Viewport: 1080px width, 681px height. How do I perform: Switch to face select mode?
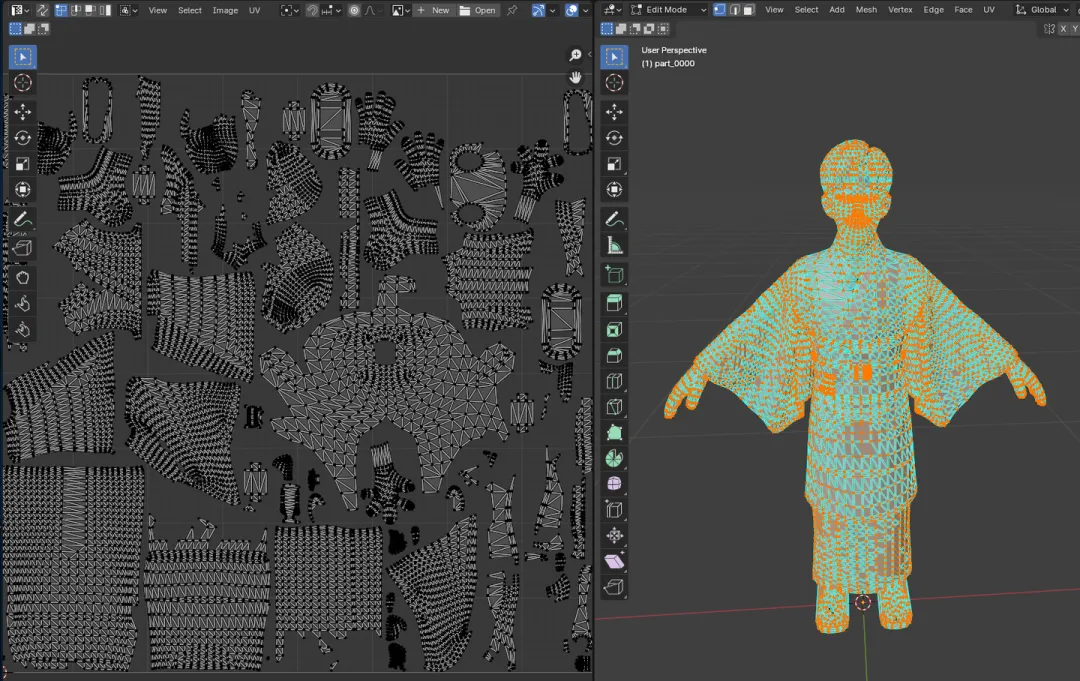point(749,10)
